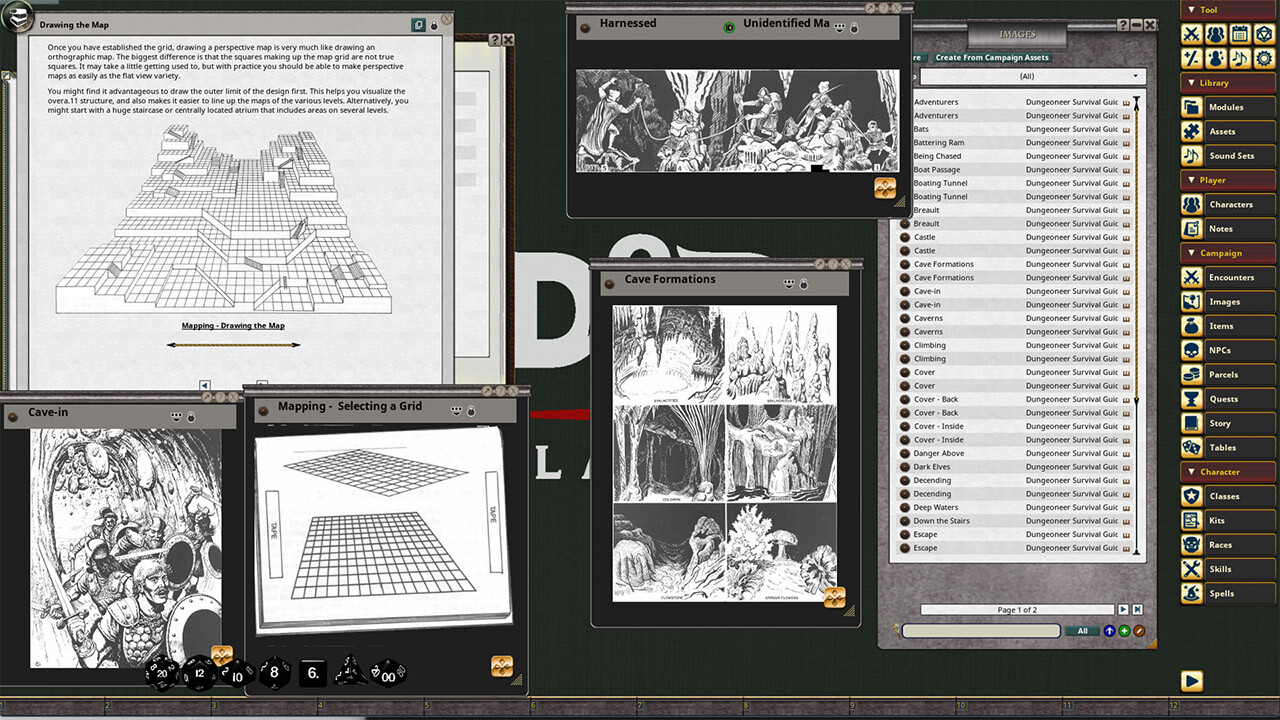Viewport: 1280px width, 720px height.
Task: Click Create From Campaign Assets button
Action: coord(992,58)
